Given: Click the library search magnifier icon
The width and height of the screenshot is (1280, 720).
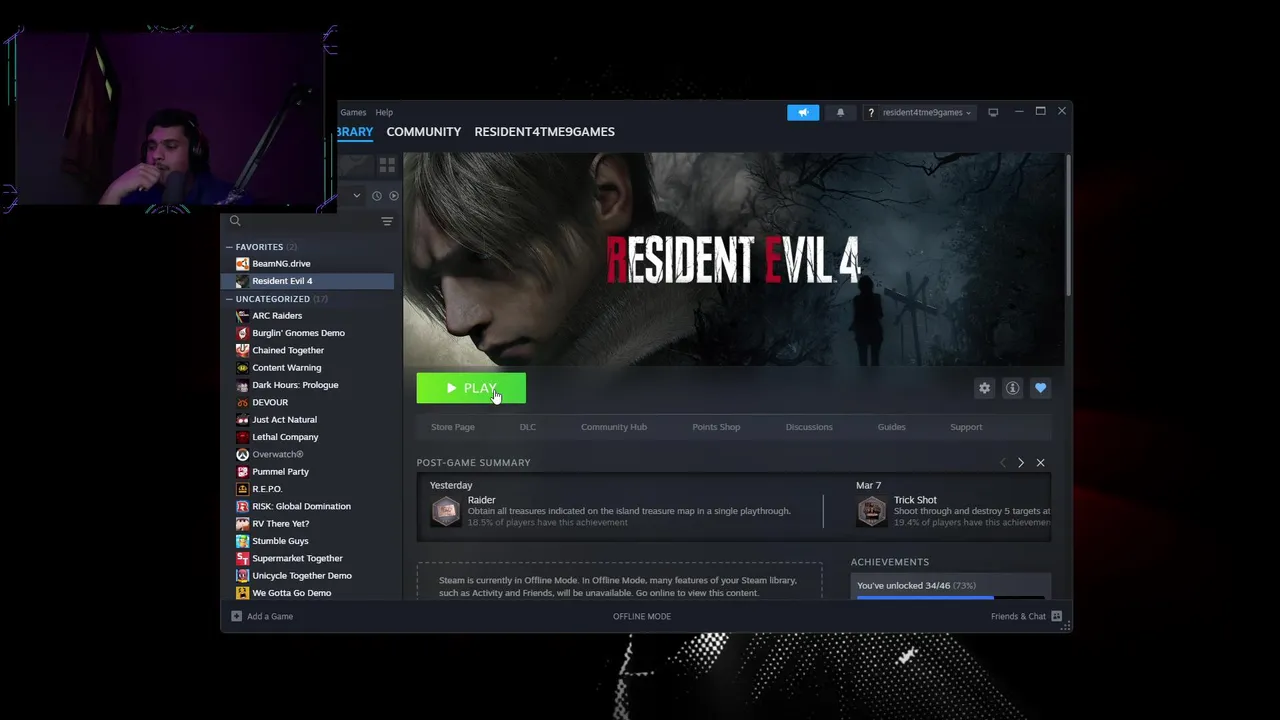Looking at the screenshot, I should click(235, 221).
